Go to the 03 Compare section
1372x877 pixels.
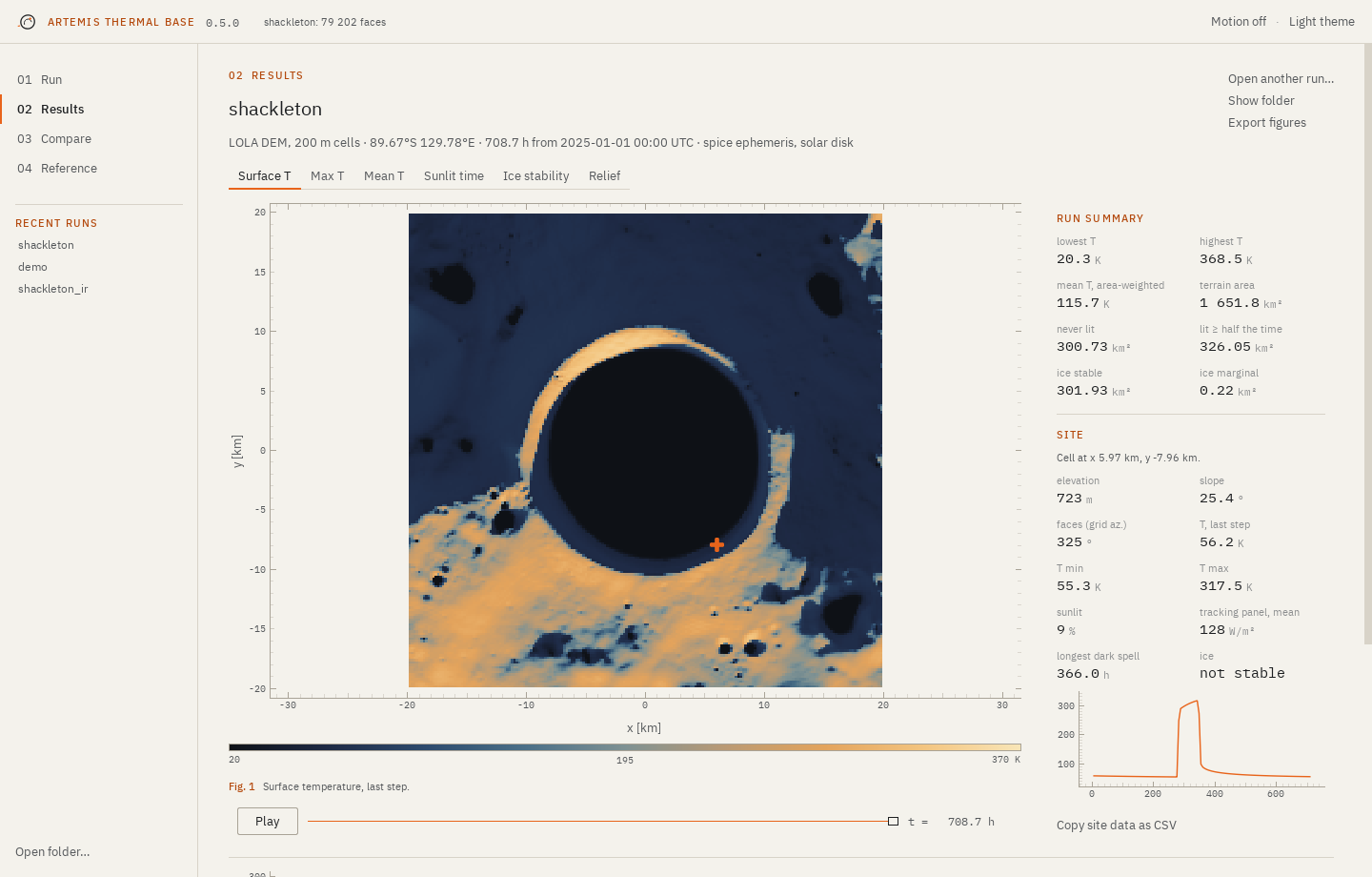coord(99,139)
